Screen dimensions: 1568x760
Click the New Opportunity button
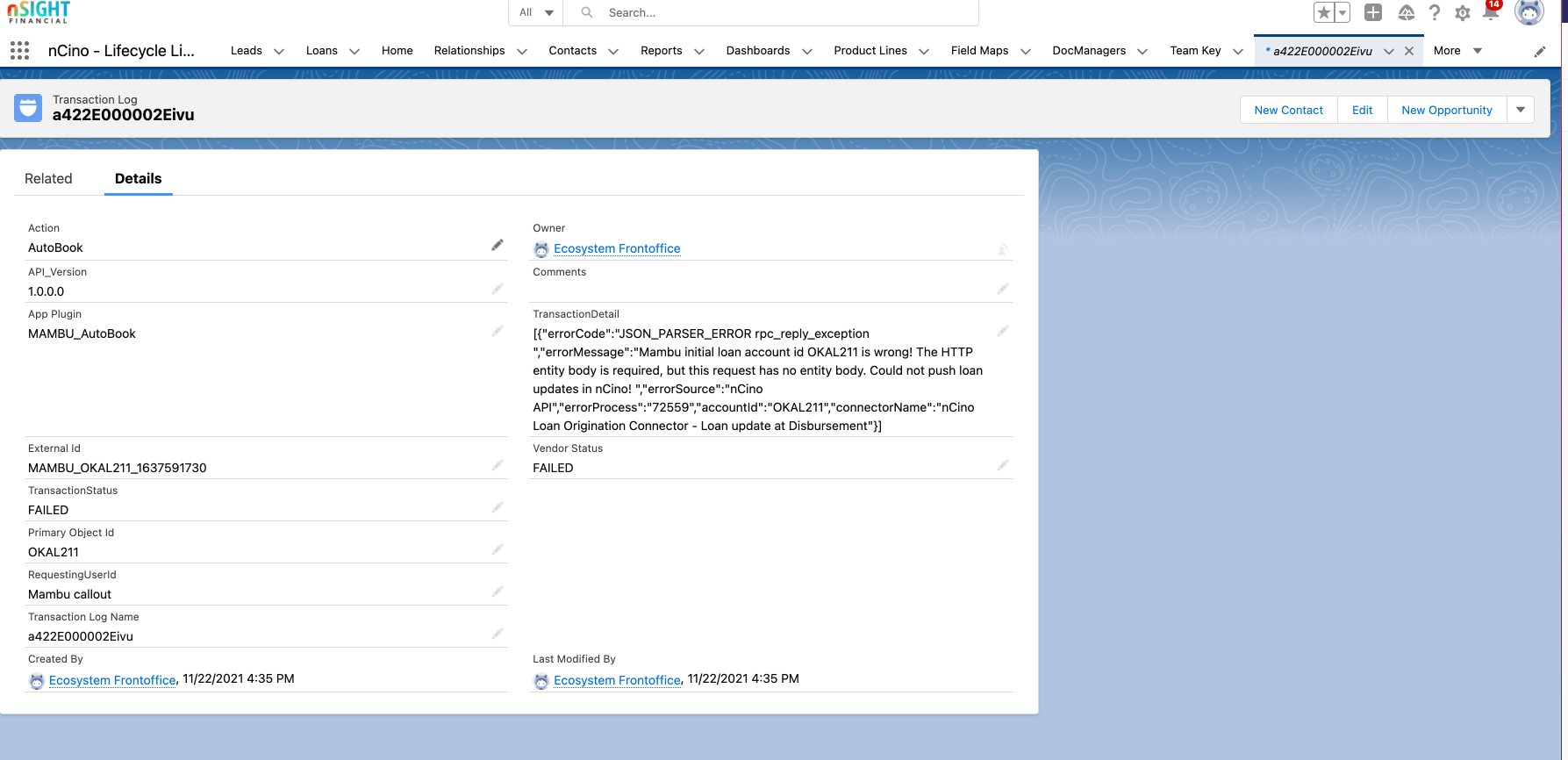coord(1447,110)
